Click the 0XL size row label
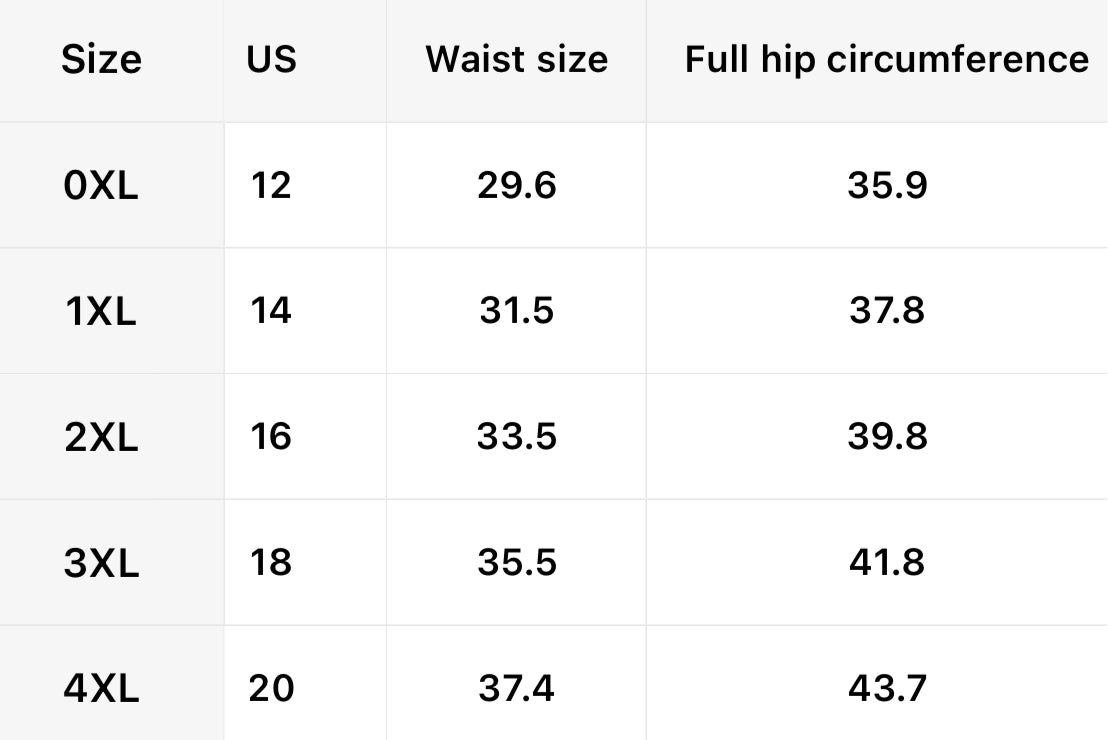Screen dimensions: 1108x740 pyautogui.click(x=101, y=186)
